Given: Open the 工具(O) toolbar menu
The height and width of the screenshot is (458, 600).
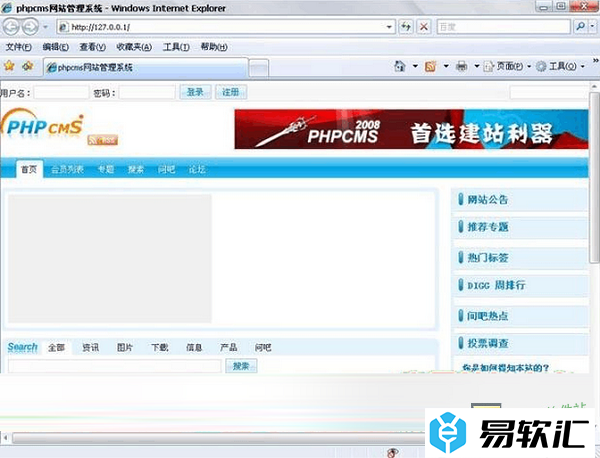Looking at the screenshot, I should pyautogui.click(x=560, y=67).
